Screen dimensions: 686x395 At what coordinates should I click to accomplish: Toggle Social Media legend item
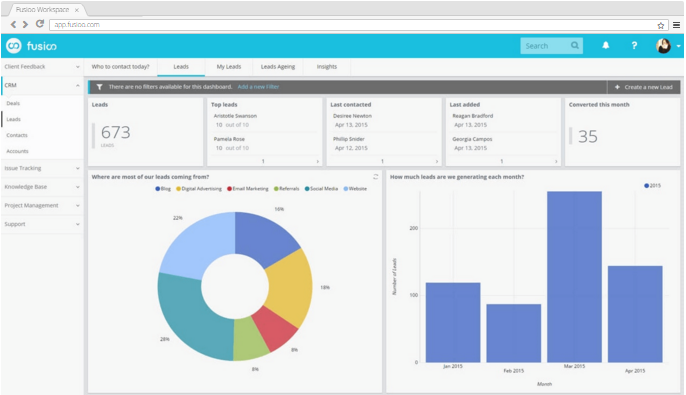(322, 189)
